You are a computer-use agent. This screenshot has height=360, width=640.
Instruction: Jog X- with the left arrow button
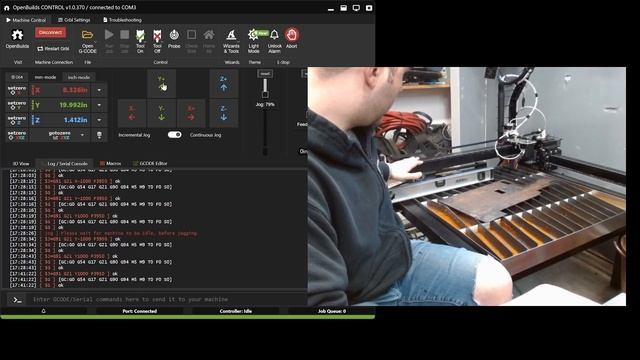[x=132, y=113]
